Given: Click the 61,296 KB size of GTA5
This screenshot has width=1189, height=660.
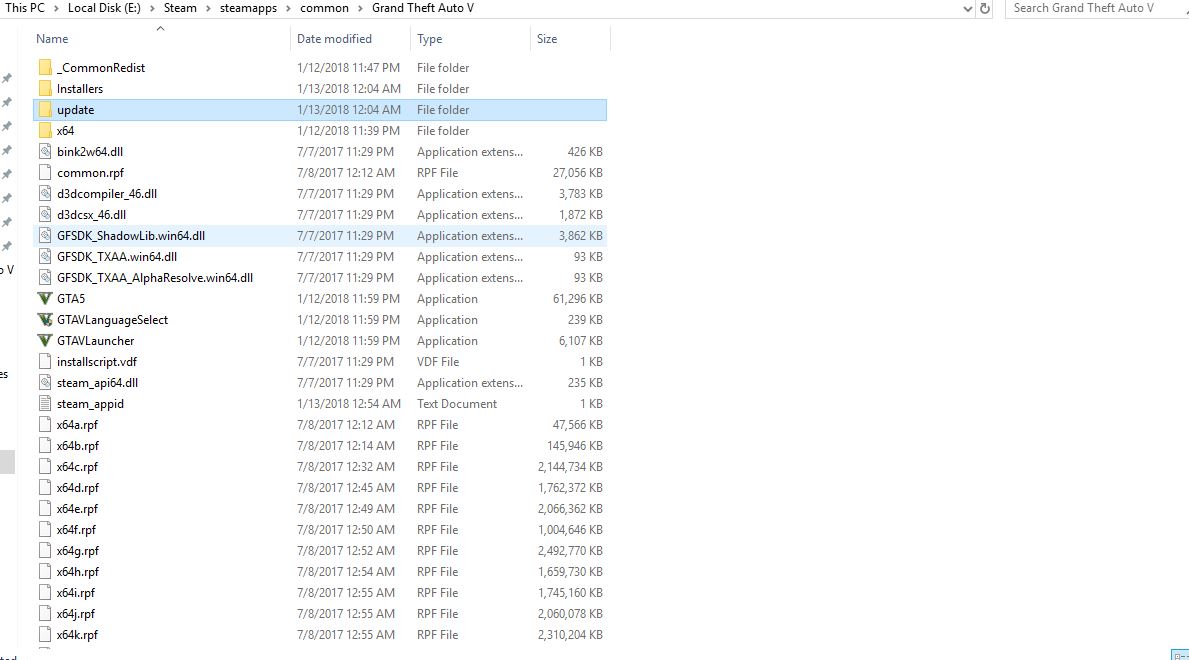Looking at the screenshot, I should [578, 299].
